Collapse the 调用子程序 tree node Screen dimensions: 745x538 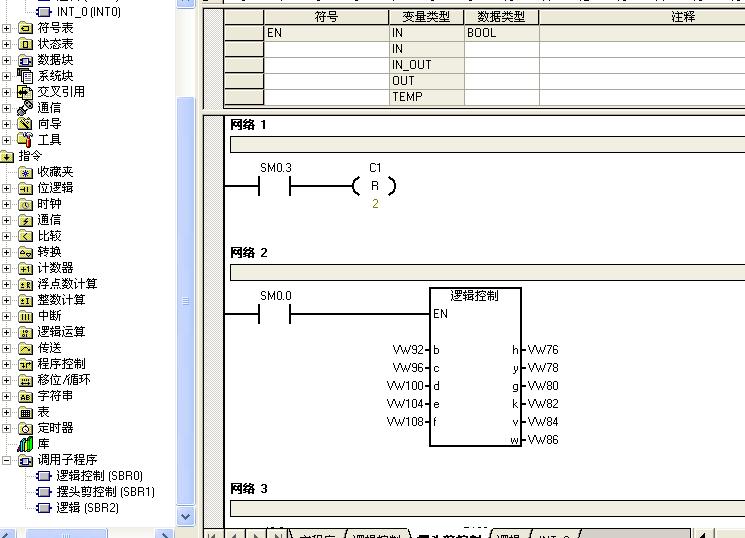(8, 460)
